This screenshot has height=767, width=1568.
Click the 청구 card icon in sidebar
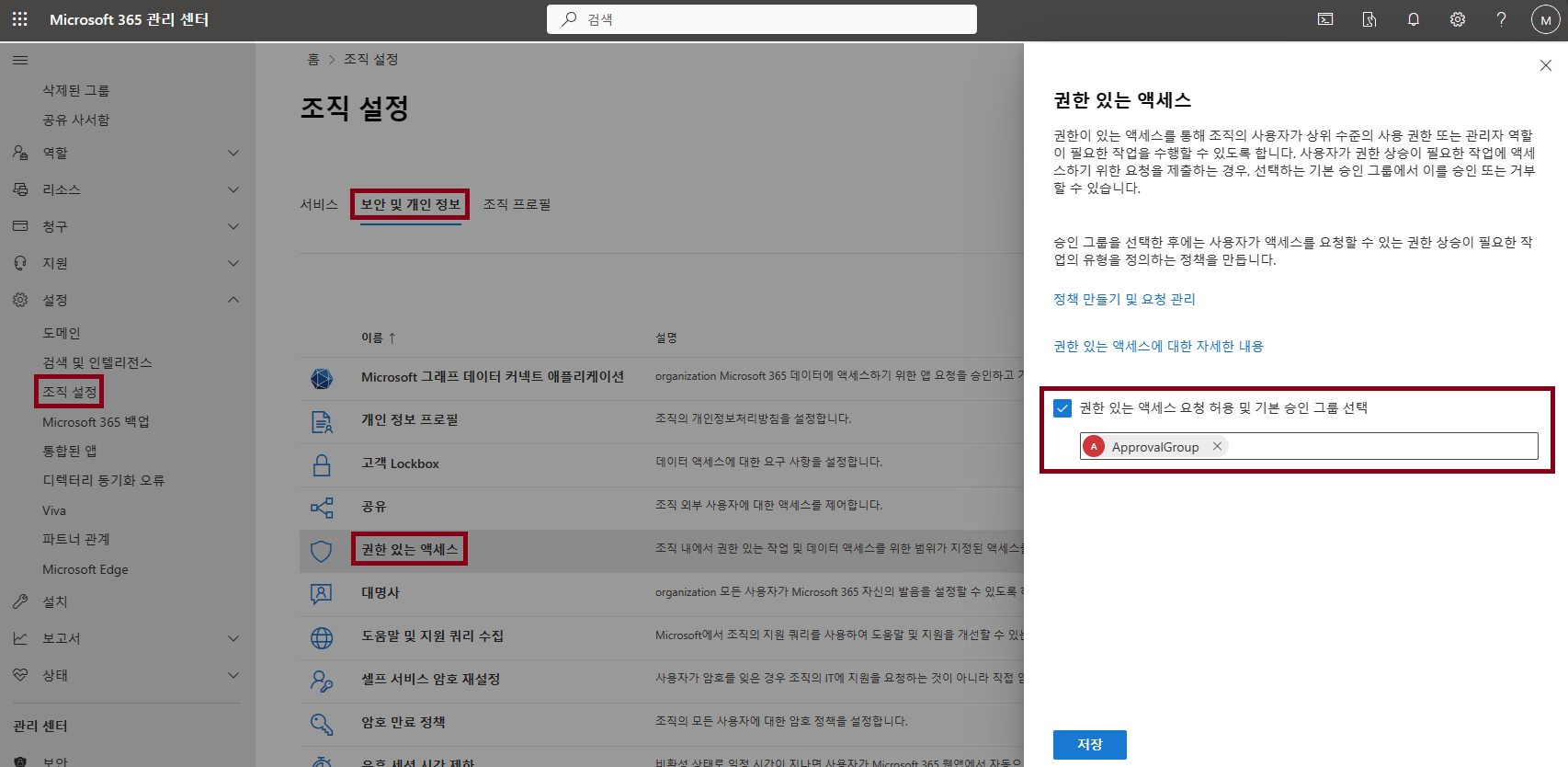click(20, 226)
